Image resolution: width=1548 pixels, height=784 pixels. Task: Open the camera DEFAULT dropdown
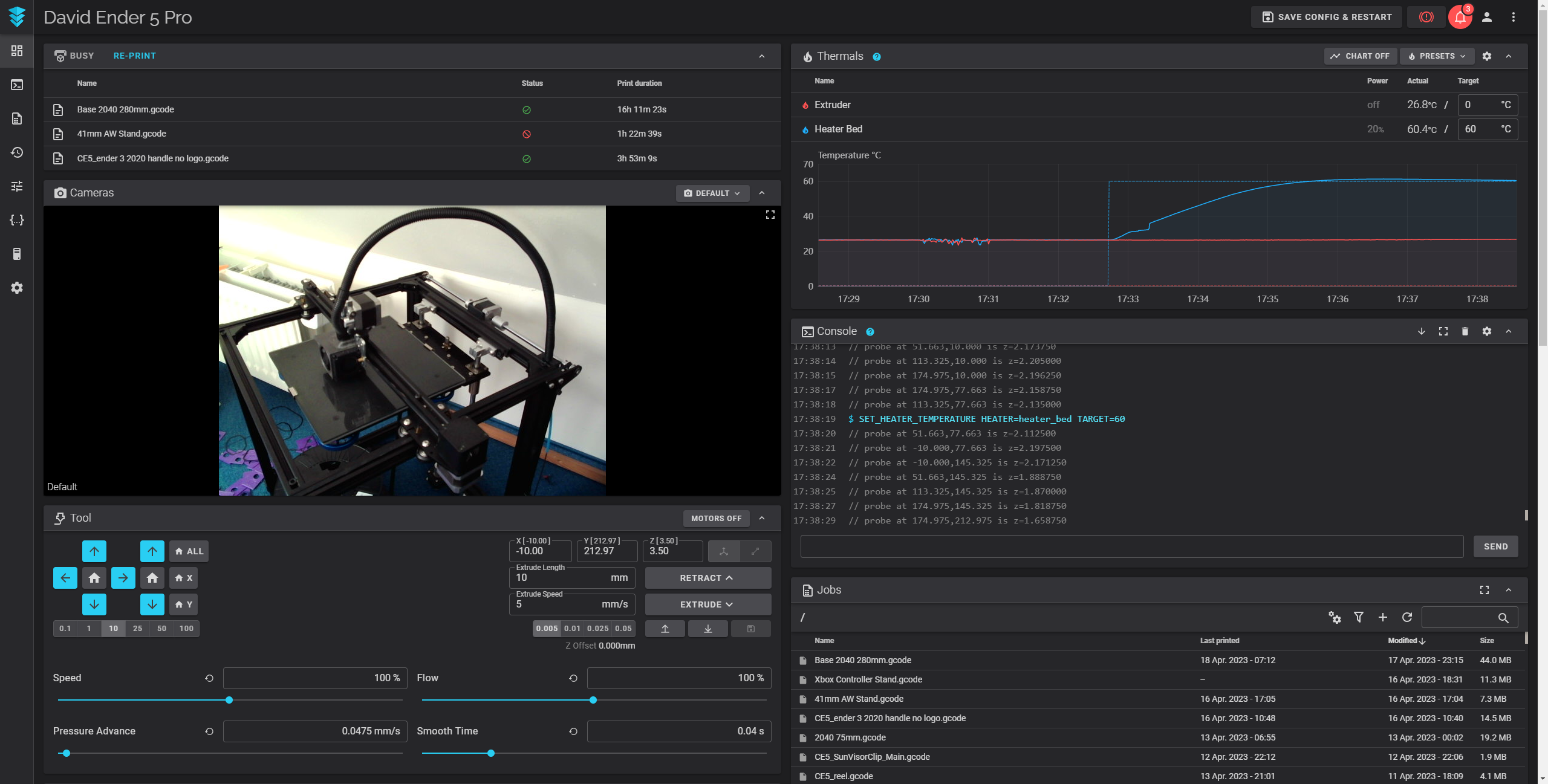[712, 193]
